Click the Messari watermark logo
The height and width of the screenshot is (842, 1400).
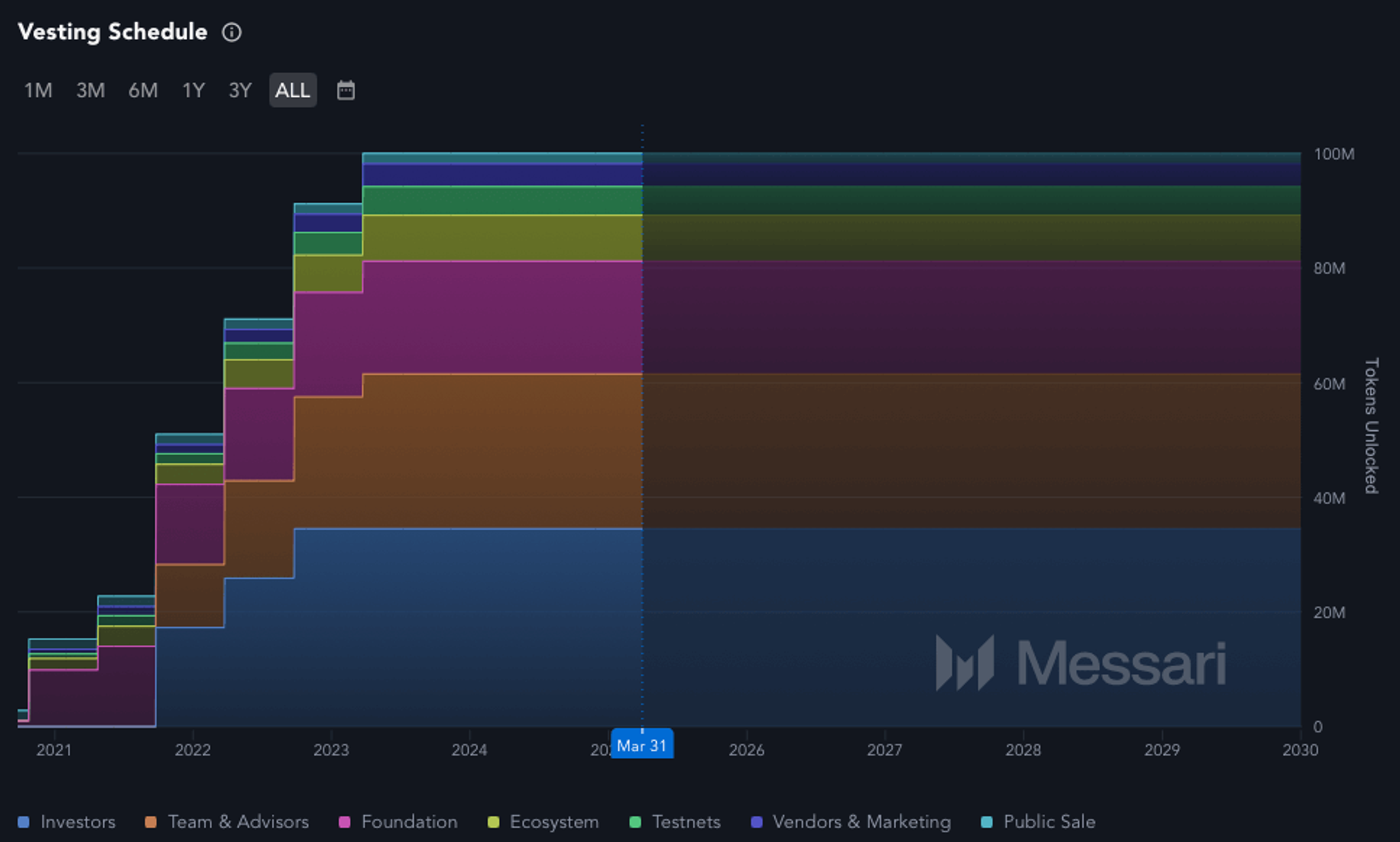click(x=1080, y=663)
